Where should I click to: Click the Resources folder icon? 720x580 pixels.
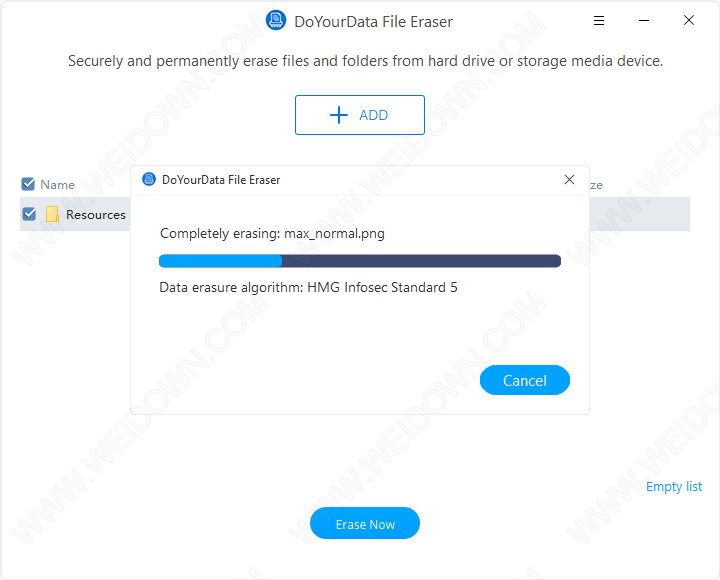click(52, 214)
